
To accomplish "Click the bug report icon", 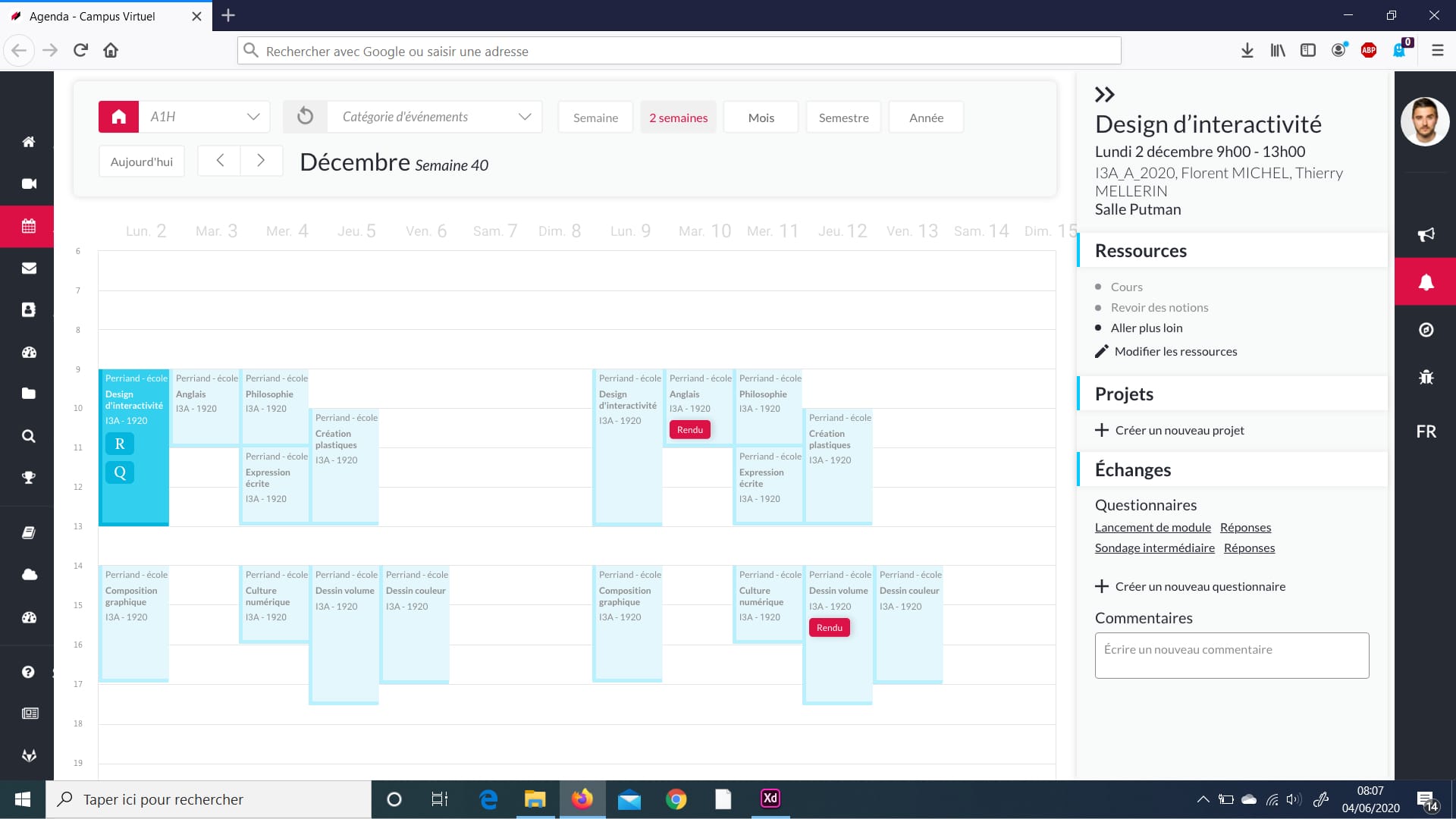I will (x=1426, y=377).
